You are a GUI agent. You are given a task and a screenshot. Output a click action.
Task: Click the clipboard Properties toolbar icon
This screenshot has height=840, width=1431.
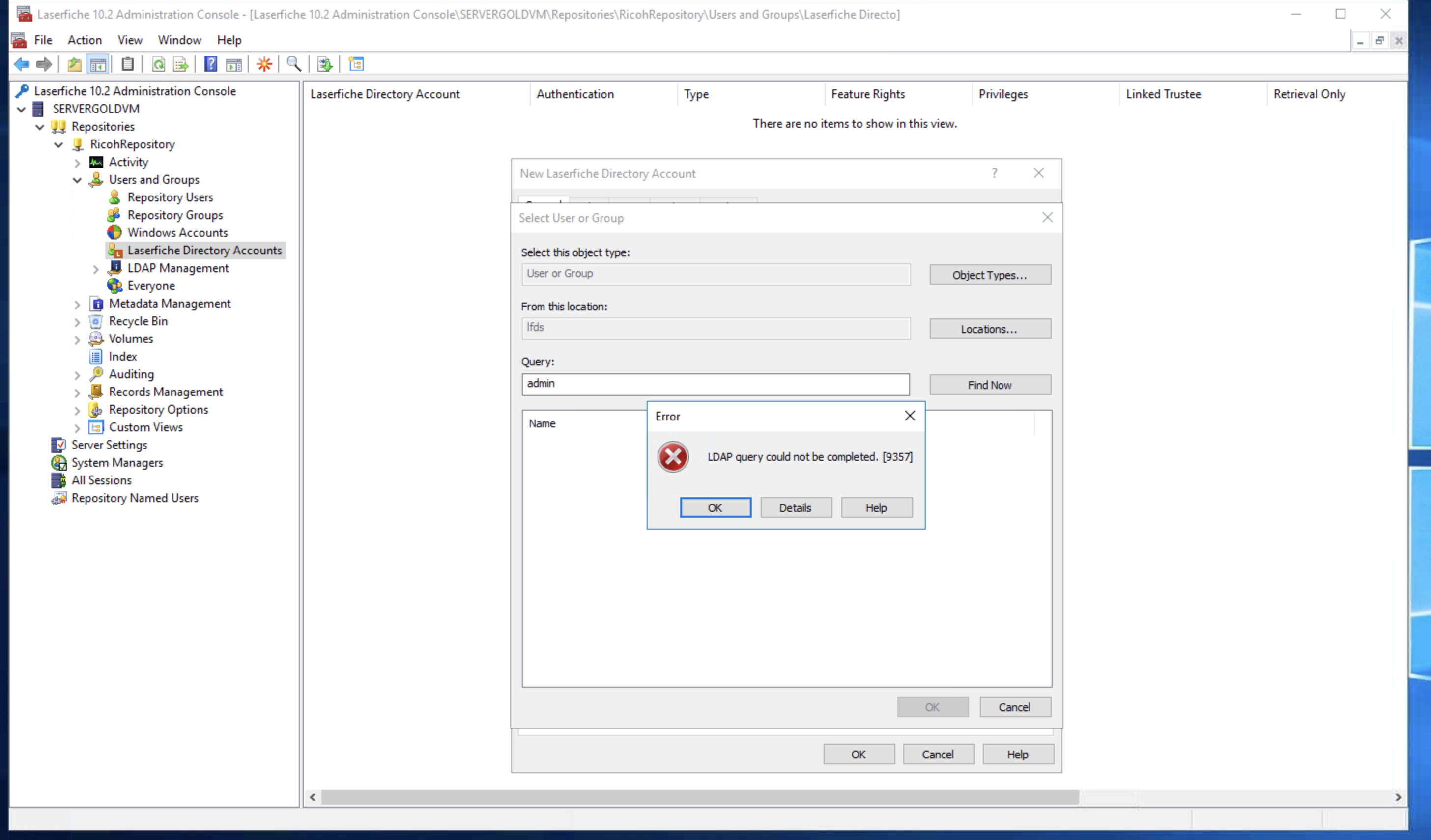(x=128, y=64)
